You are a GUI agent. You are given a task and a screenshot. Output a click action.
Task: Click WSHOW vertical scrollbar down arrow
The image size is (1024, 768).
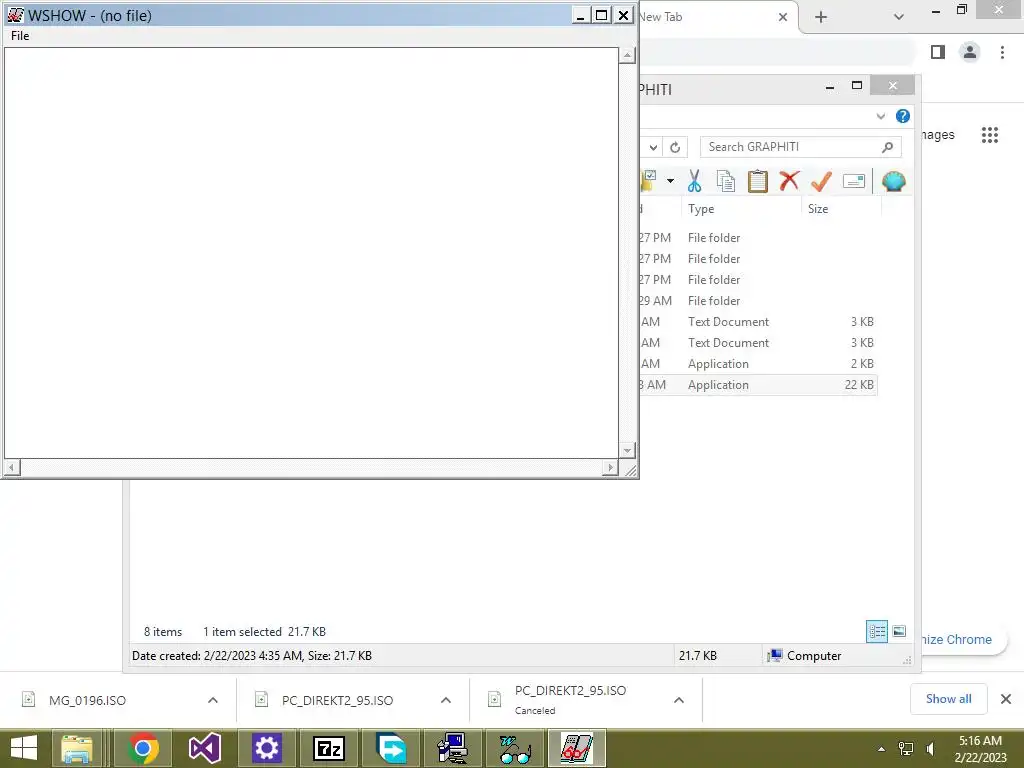(627, 450)
